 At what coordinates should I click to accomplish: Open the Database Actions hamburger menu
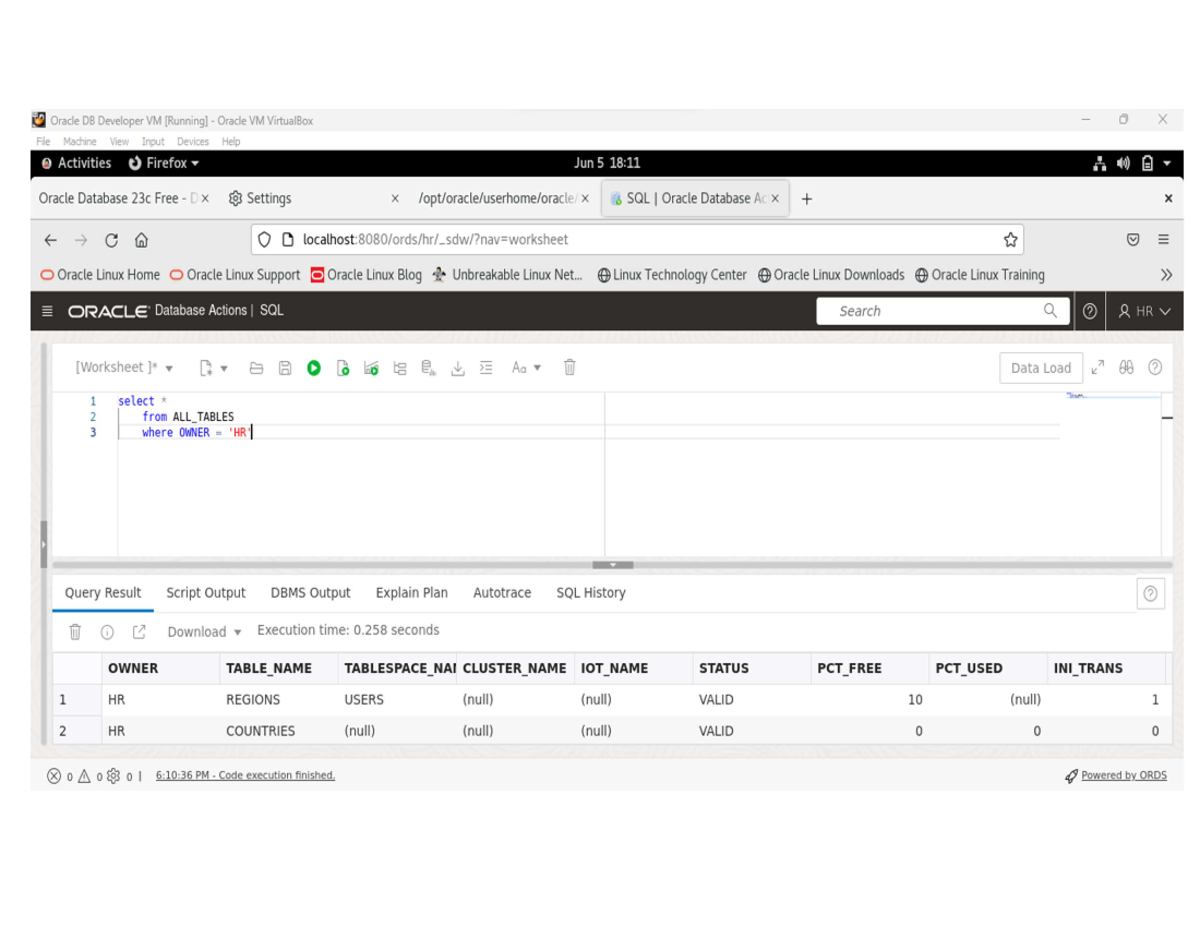46,310
